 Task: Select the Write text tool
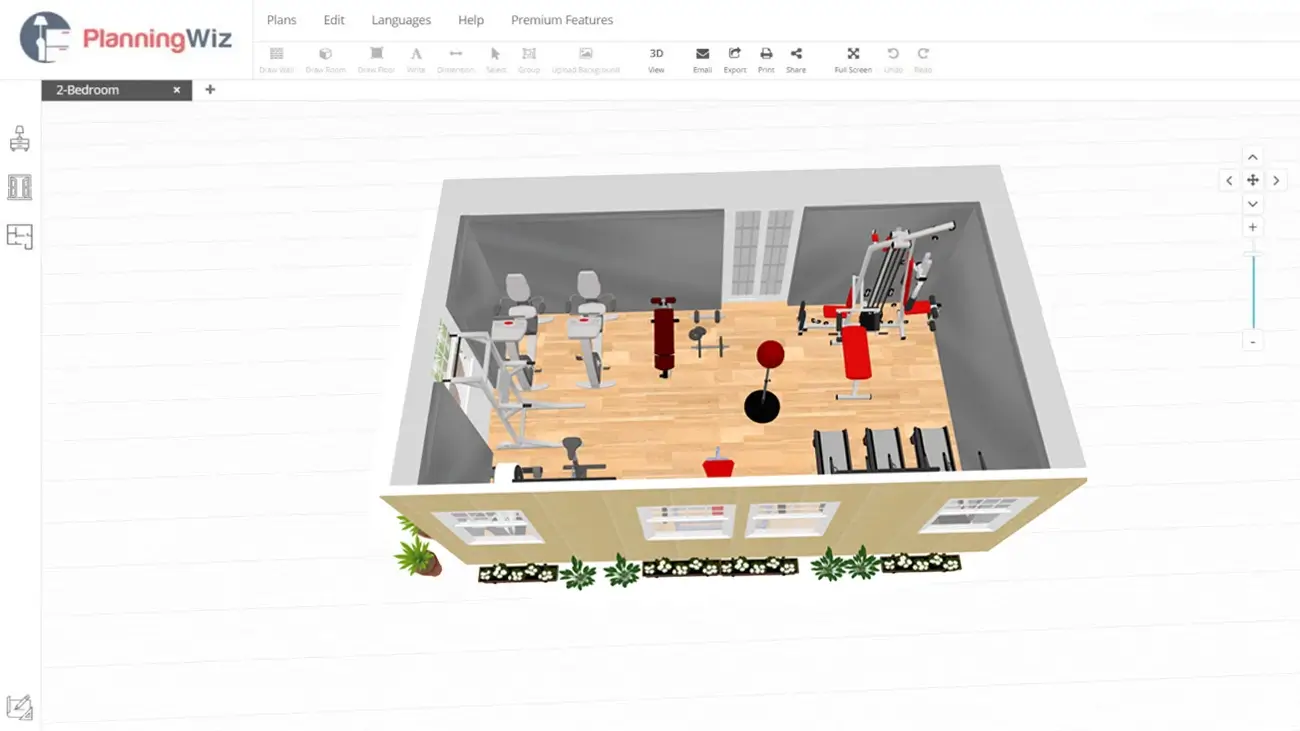click(x=416, y=58)
